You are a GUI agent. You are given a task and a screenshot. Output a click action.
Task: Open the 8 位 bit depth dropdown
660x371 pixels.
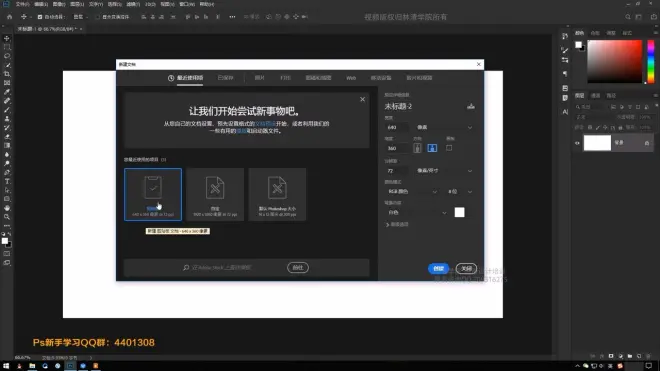pyautogui.click(x=460, y=192)
